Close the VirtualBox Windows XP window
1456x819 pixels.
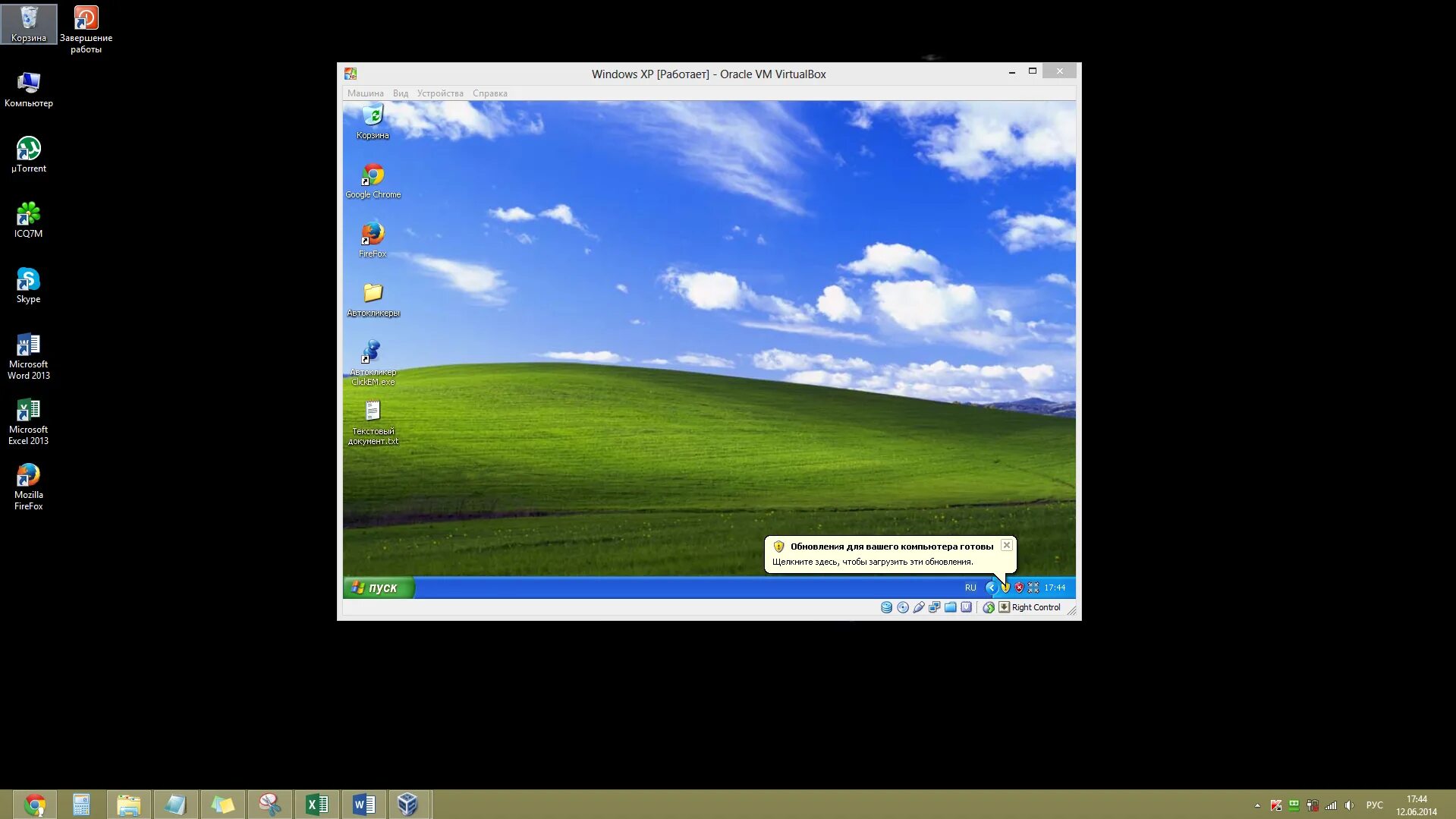[x=1059, y=71]
